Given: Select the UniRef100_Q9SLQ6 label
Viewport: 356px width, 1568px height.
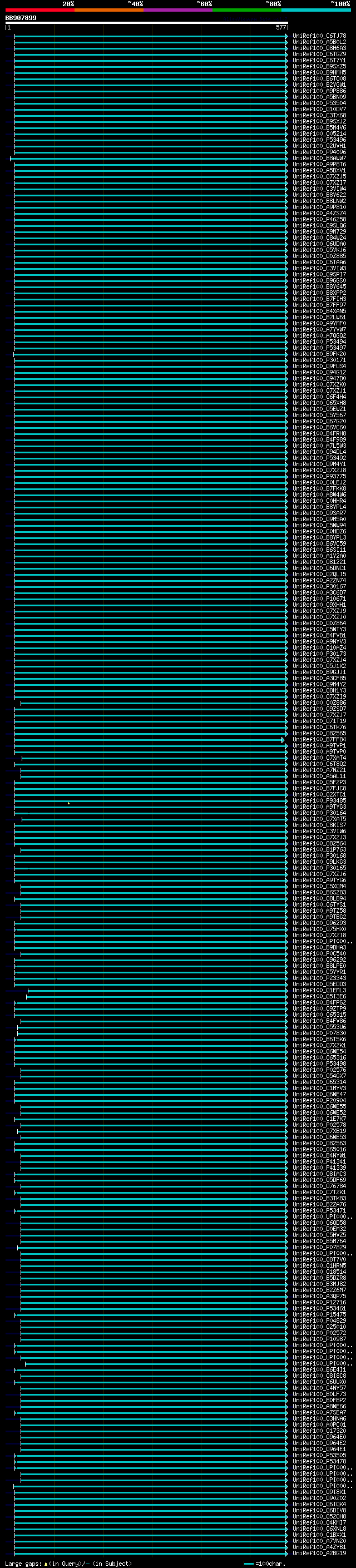Looking at the screenshot, I should [x=319, y=226].
